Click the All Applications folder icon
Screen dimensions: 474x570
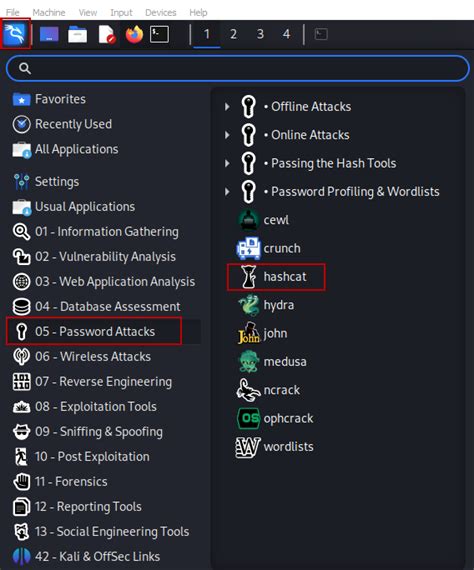[x=21, y=149]
